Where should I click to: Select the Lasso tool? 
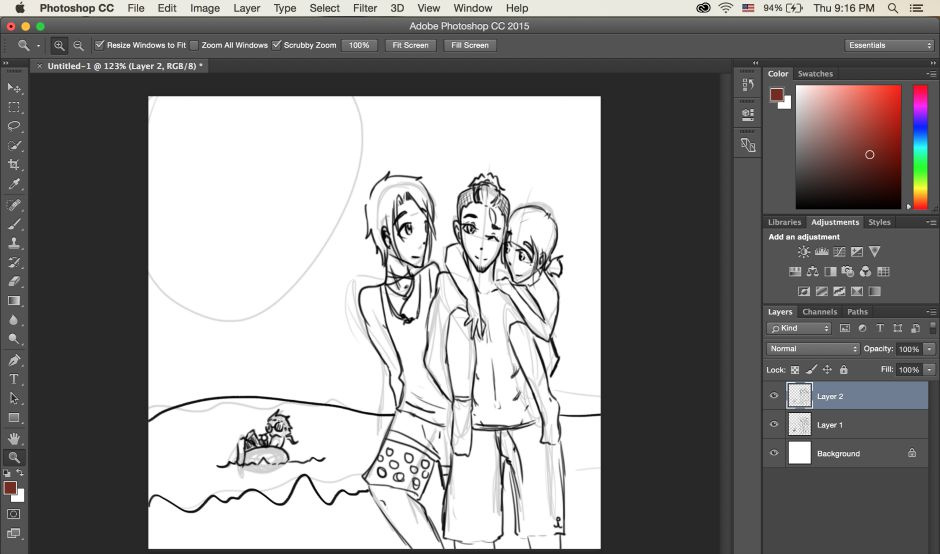pyautogui.click(x=14, y=126)
